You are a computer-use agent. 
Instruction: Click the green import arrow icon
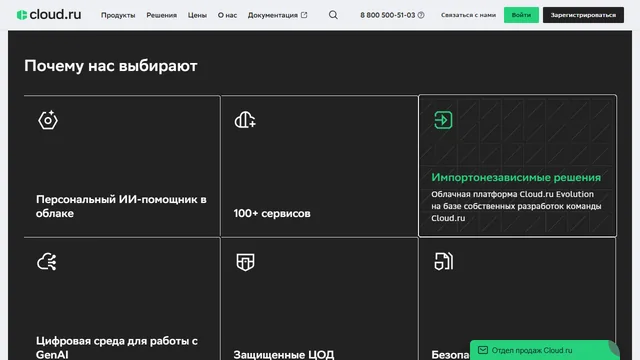click(443, 120)
